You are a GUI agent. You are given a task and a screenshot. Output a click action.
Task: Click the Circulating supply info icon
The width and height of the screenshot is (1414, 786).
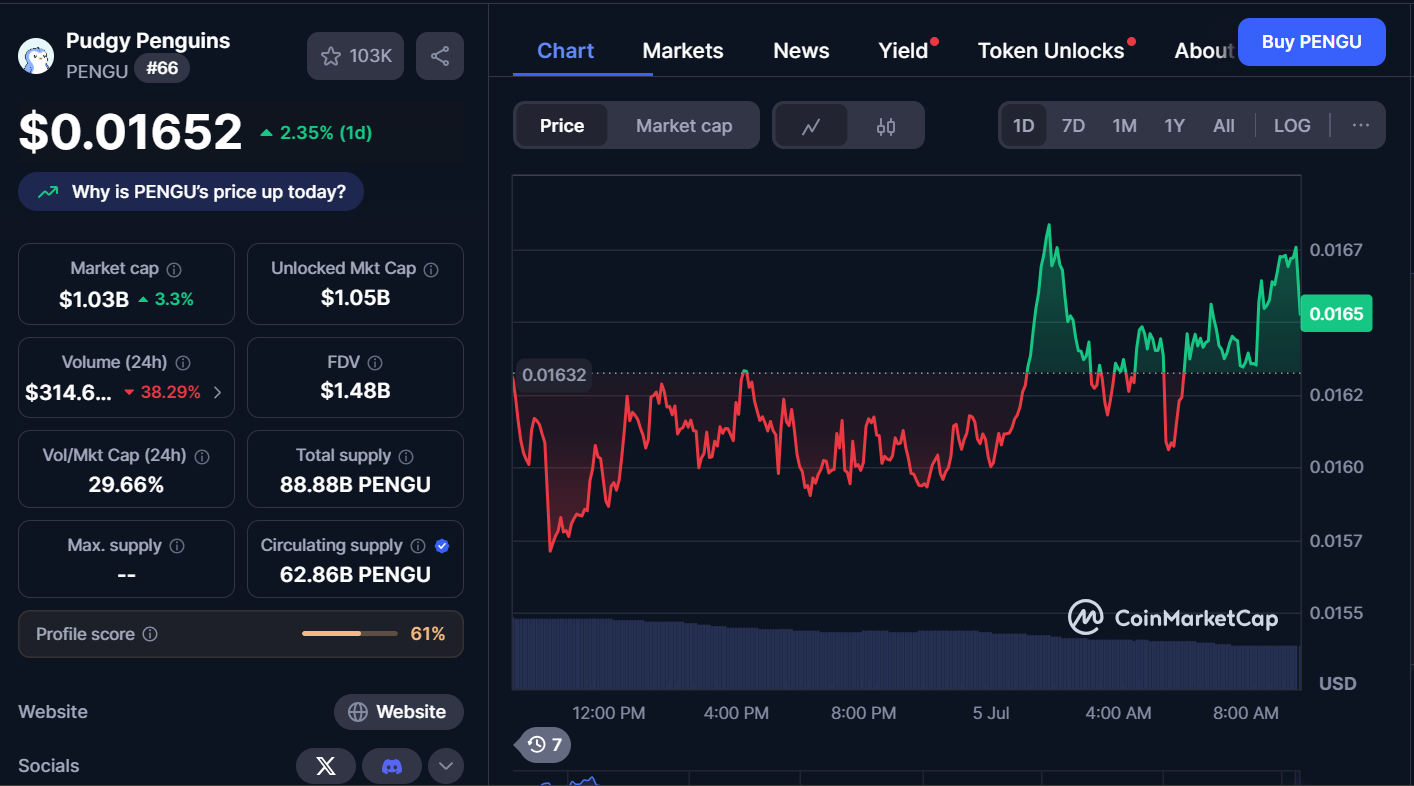[x=418, y=546]
